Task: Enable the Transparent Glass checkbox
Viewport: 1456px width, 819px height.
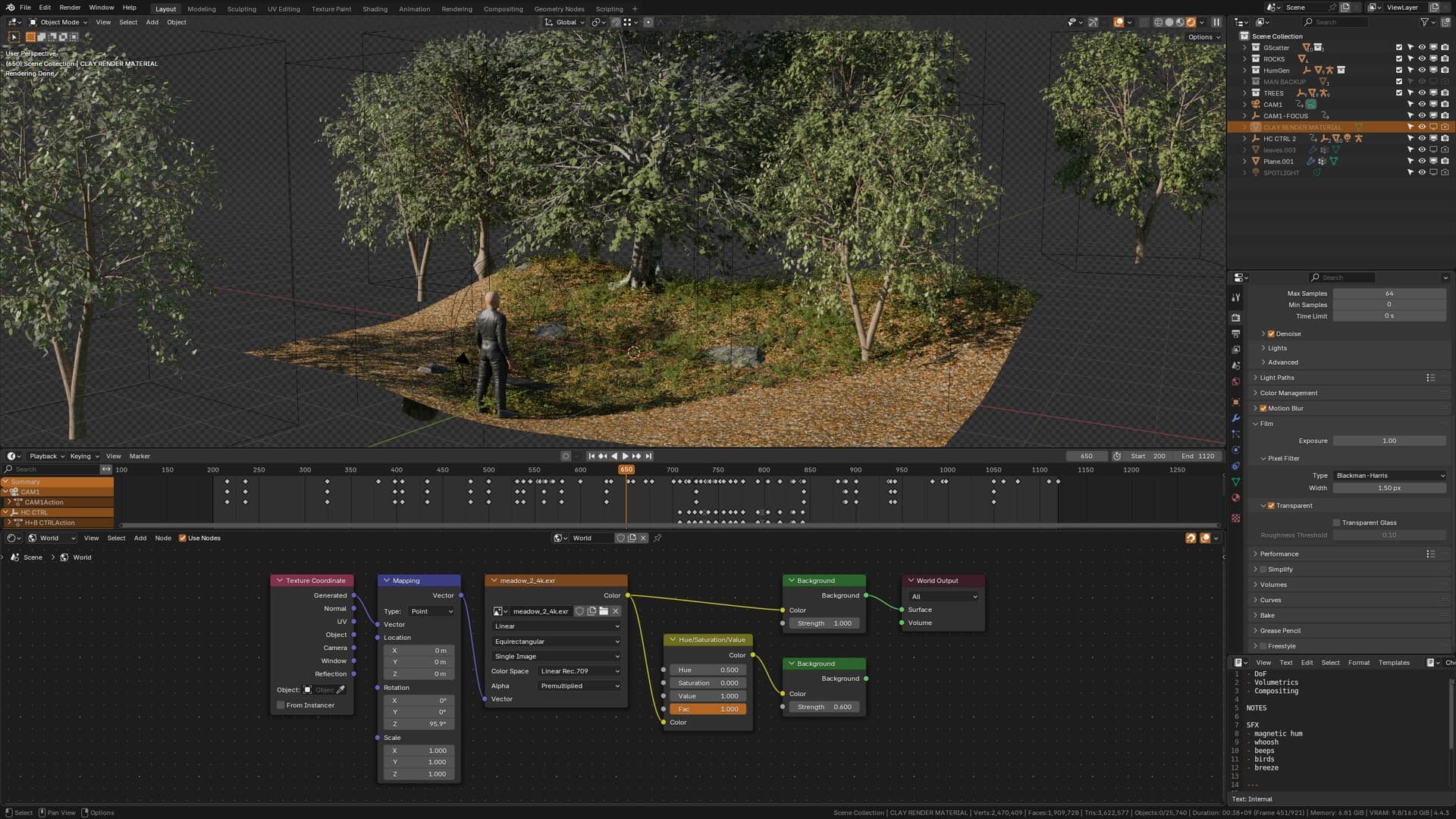Action: pyautogui.click(x=1337, y=522)
